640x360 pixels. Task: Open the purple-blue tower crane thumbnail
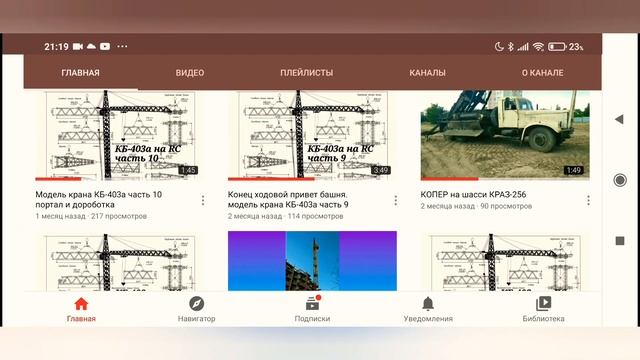click(x=312, y=261)
